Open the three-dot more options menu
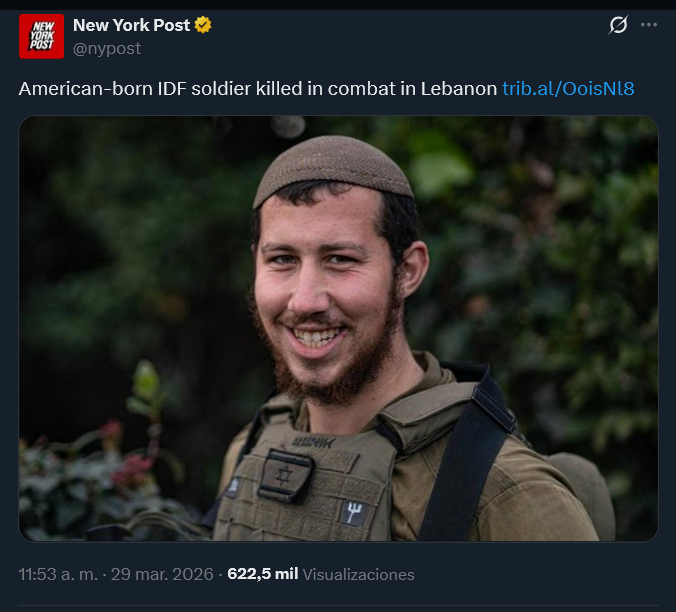Image resolution: width=676 pixels, height=612 pixels. click(649, 25)
